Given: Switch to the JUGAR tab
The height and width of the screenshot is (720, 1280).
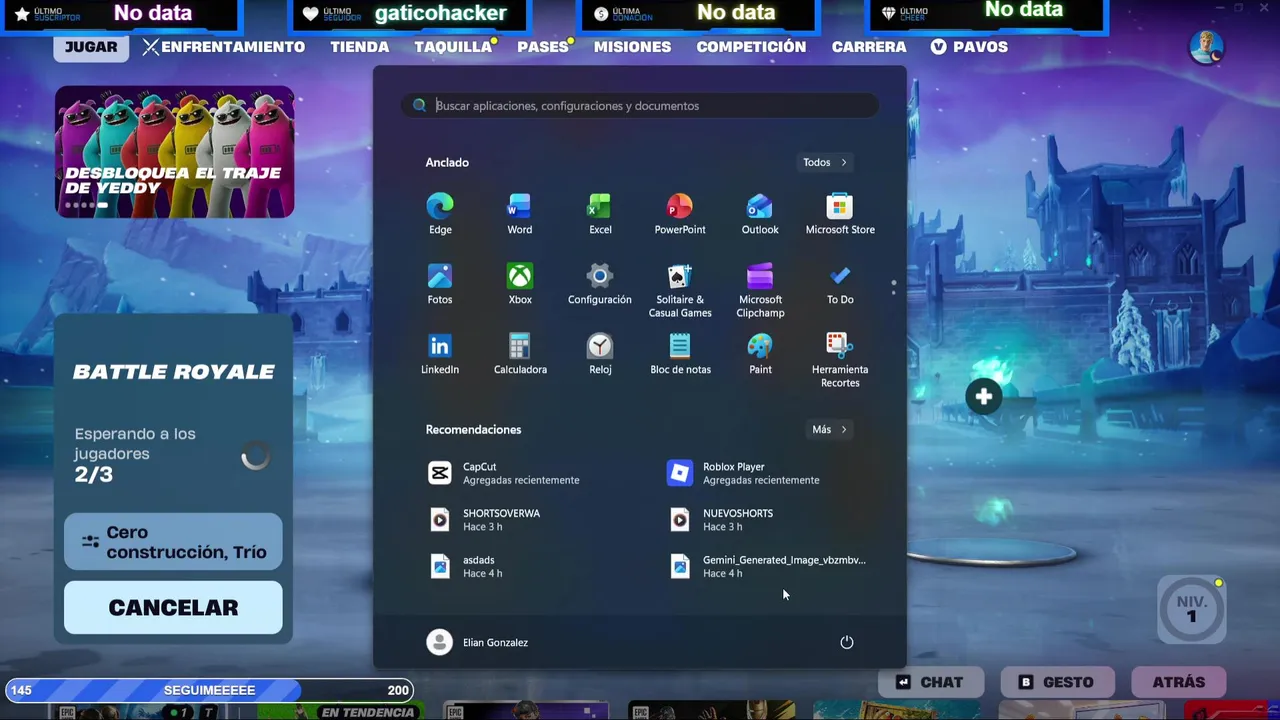Looking at the screenshot, I should tap(91, 47).
